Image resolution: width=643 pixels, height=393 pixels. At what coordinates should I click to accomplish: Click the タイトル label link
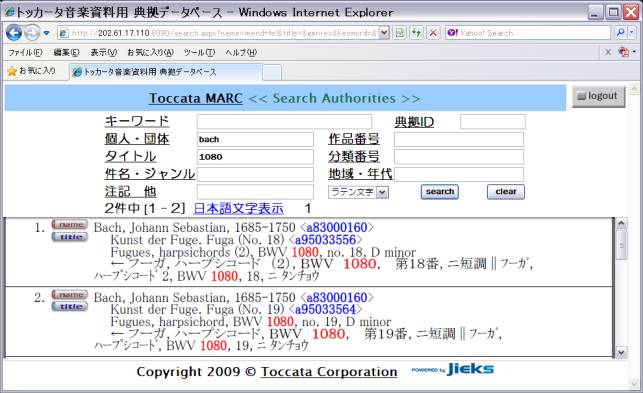130,156
